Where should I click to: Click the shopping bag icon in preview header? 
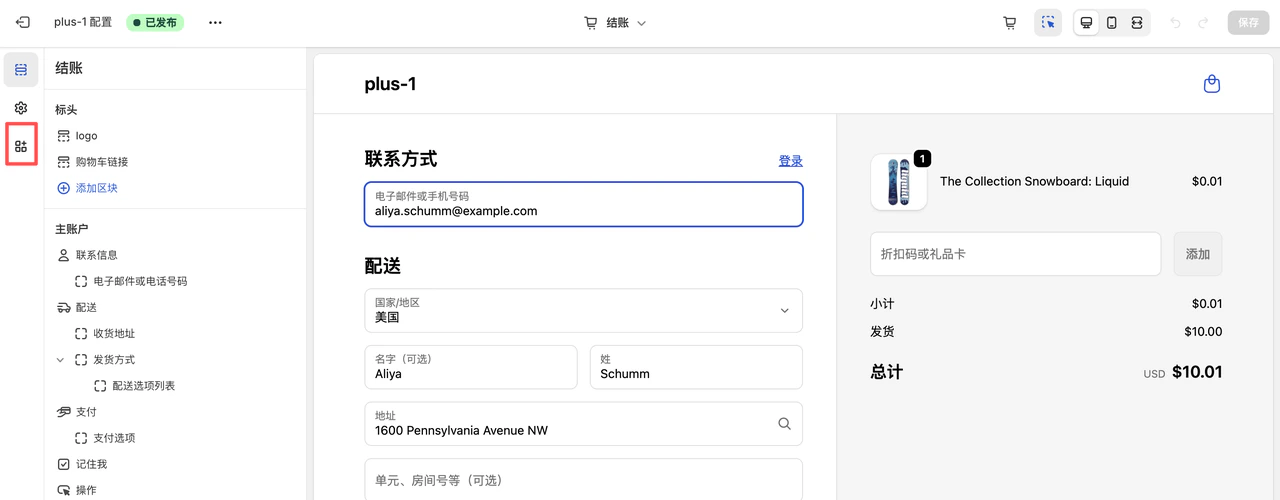point(1212,84)
